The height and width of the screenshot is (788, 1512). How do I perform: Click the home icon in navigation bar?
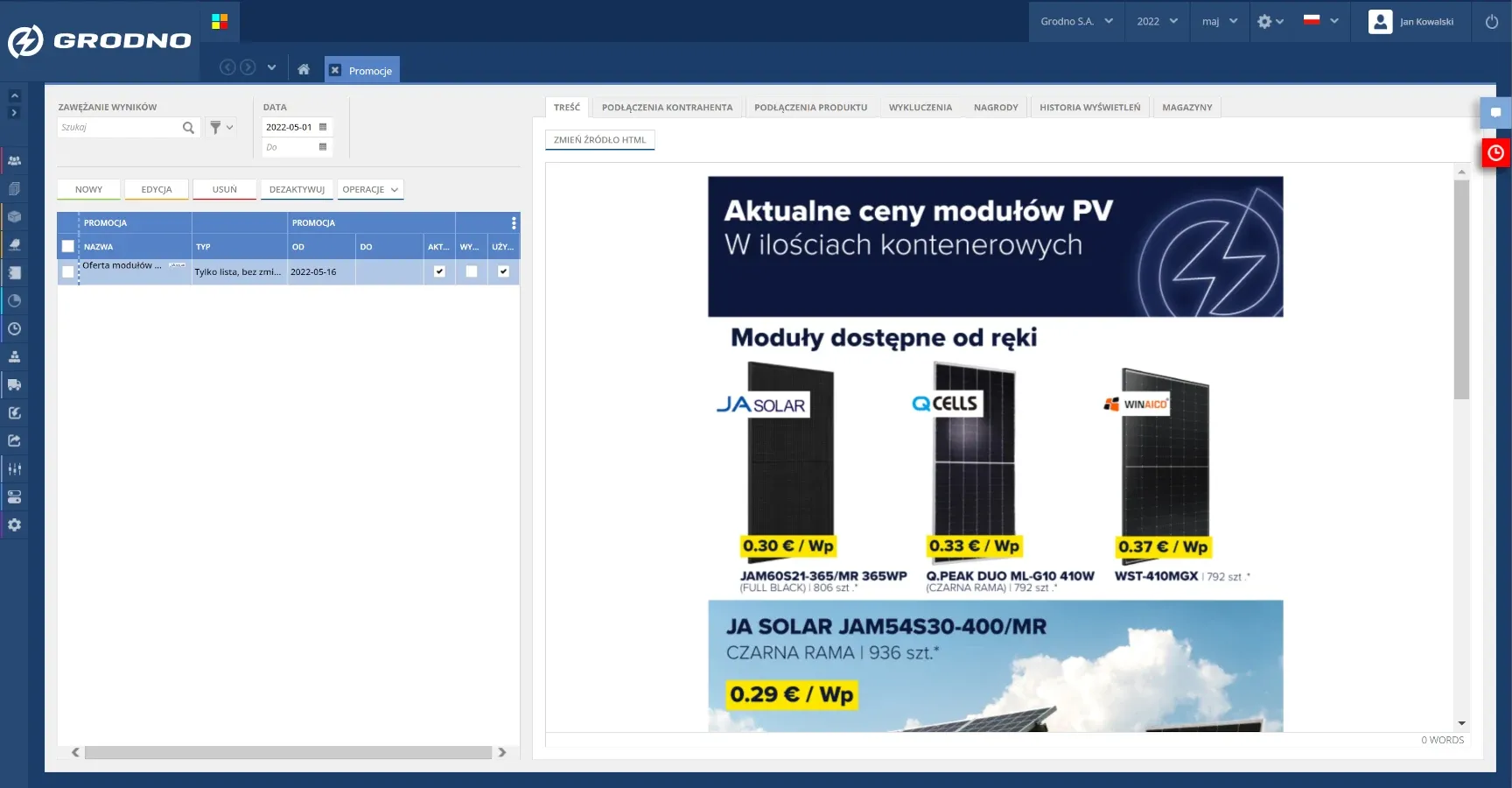[x=304, y=69]
